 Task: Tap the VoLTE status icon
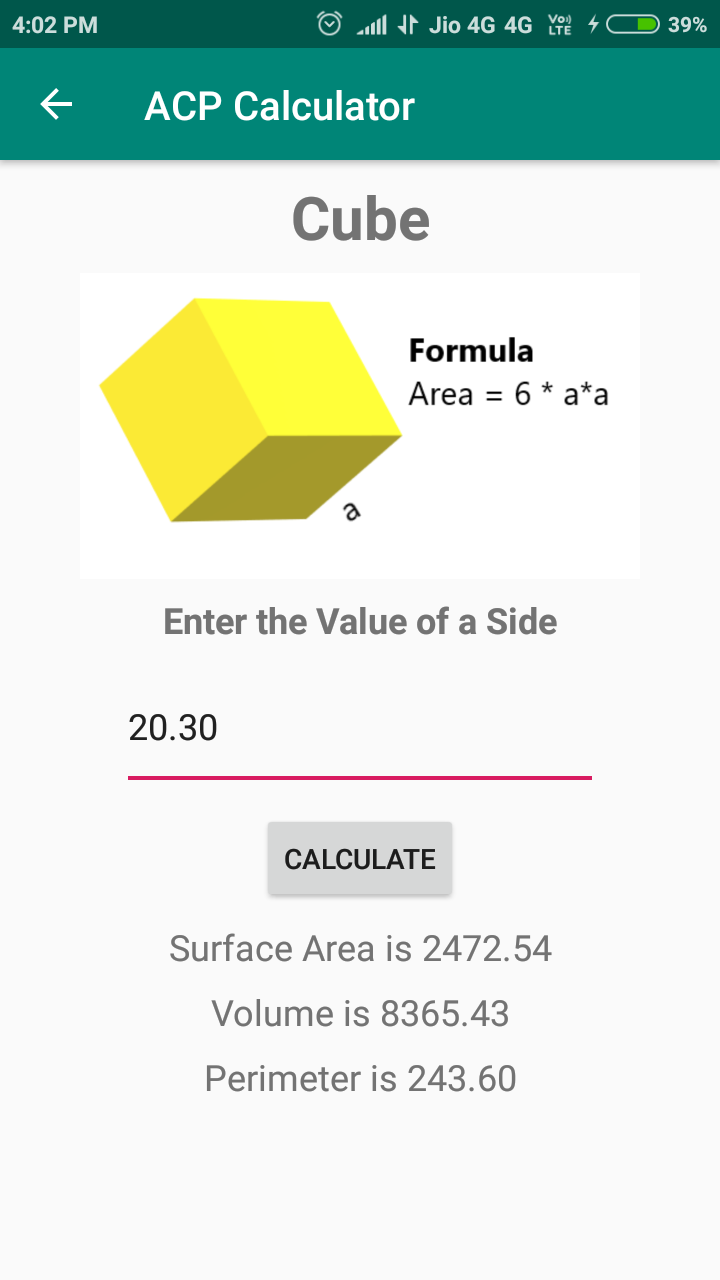click(x=560, y=25)
